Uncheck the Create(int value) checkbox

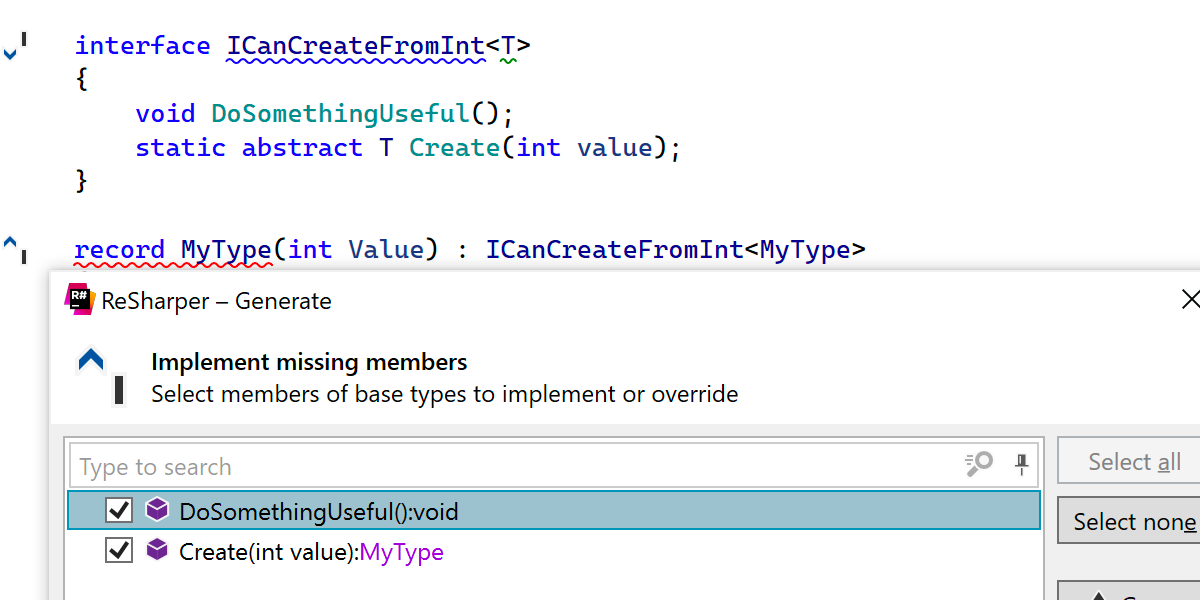[x=119, y=551]
